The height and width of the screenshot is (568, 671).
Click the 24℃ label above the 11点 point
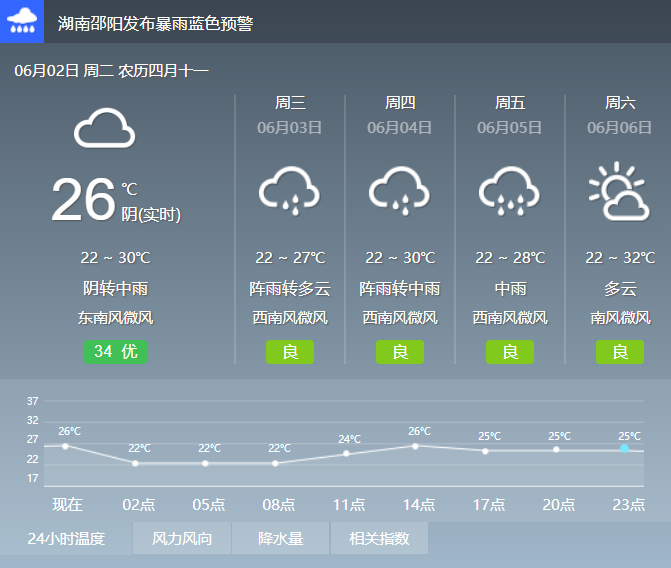[350, 439]
